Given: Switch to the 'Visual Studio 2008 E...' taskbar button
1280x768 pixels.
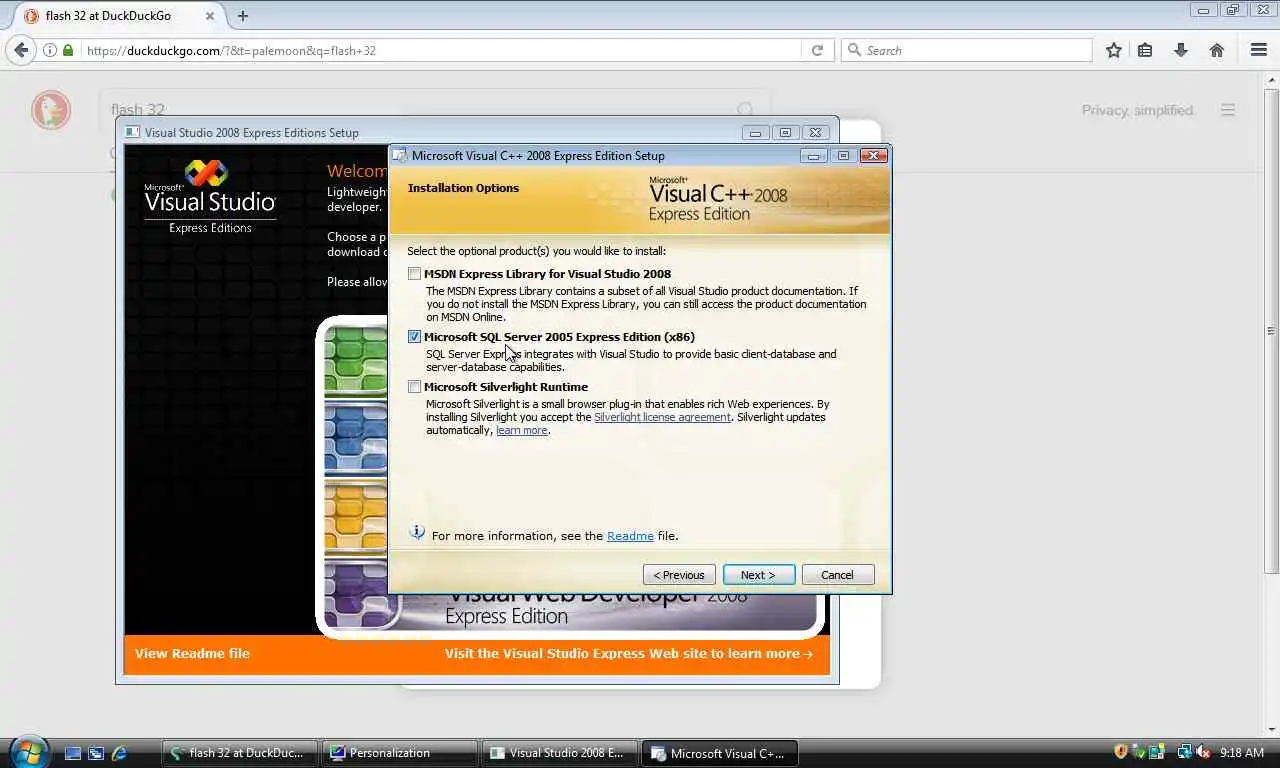Looking at the screenshot, I should 560,753.
